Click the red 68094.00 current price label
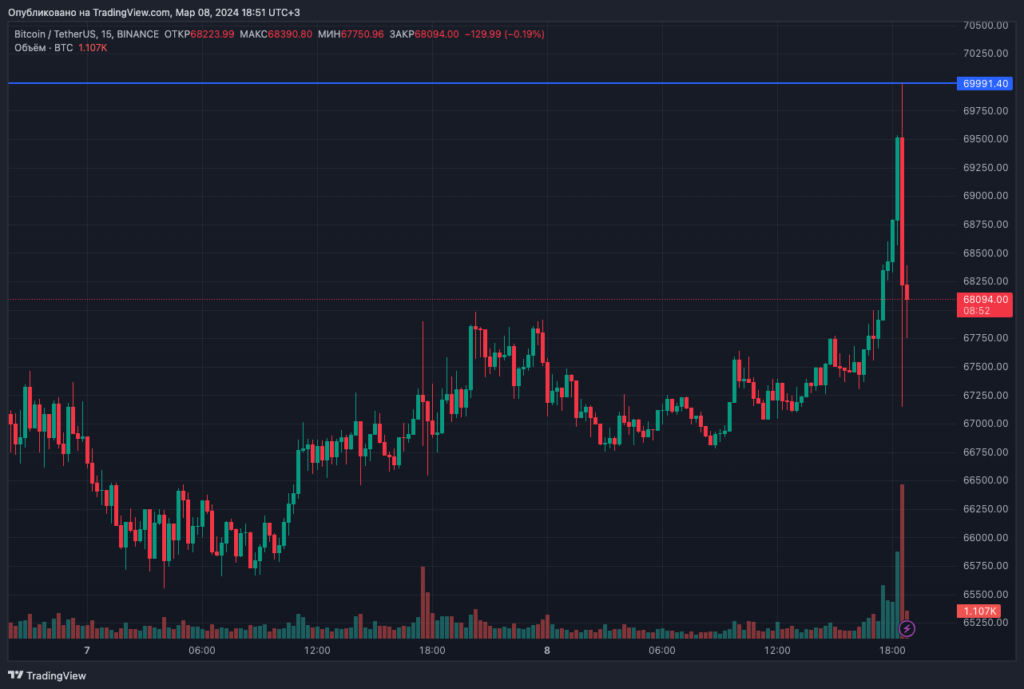Image resolution: width=1024 pixels, height=689 pixels. click(x=985, y=299)
